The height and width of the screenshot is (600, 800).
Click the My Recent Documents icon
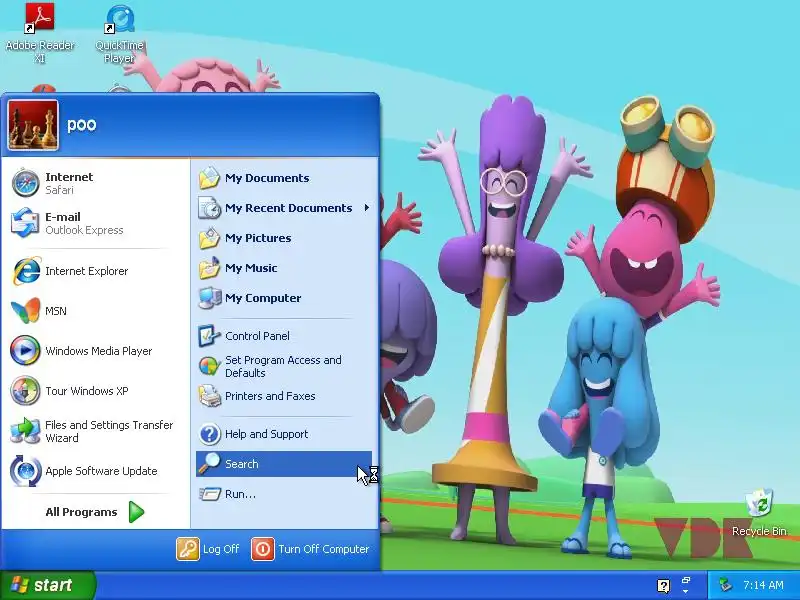209,208
